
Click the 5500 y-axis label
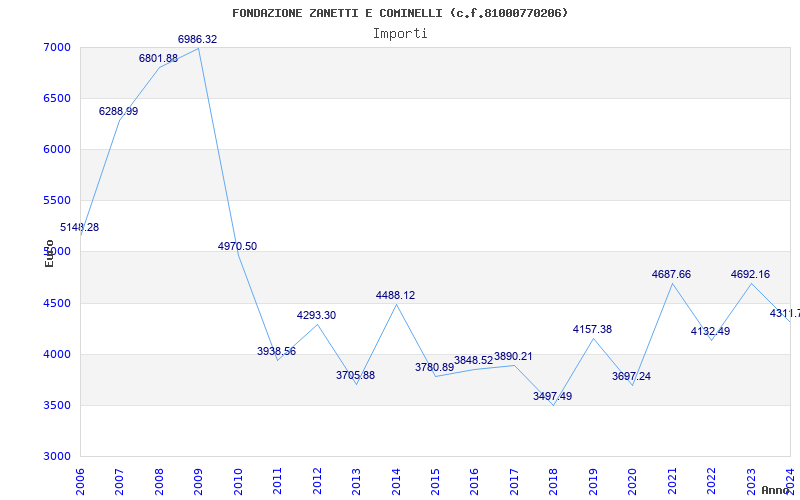(x=57, y=201)
